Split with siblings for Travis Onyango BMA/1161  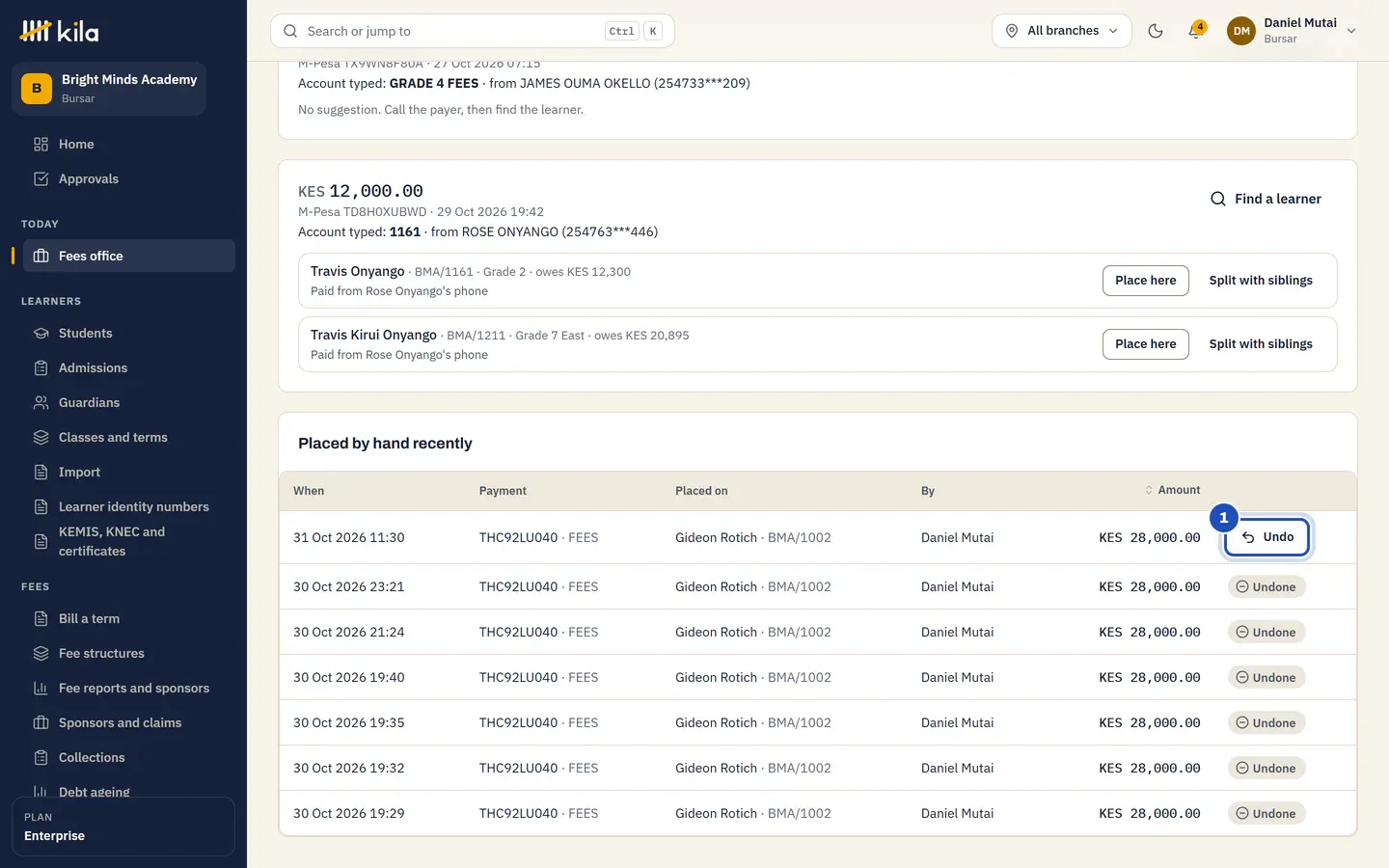1261,281
